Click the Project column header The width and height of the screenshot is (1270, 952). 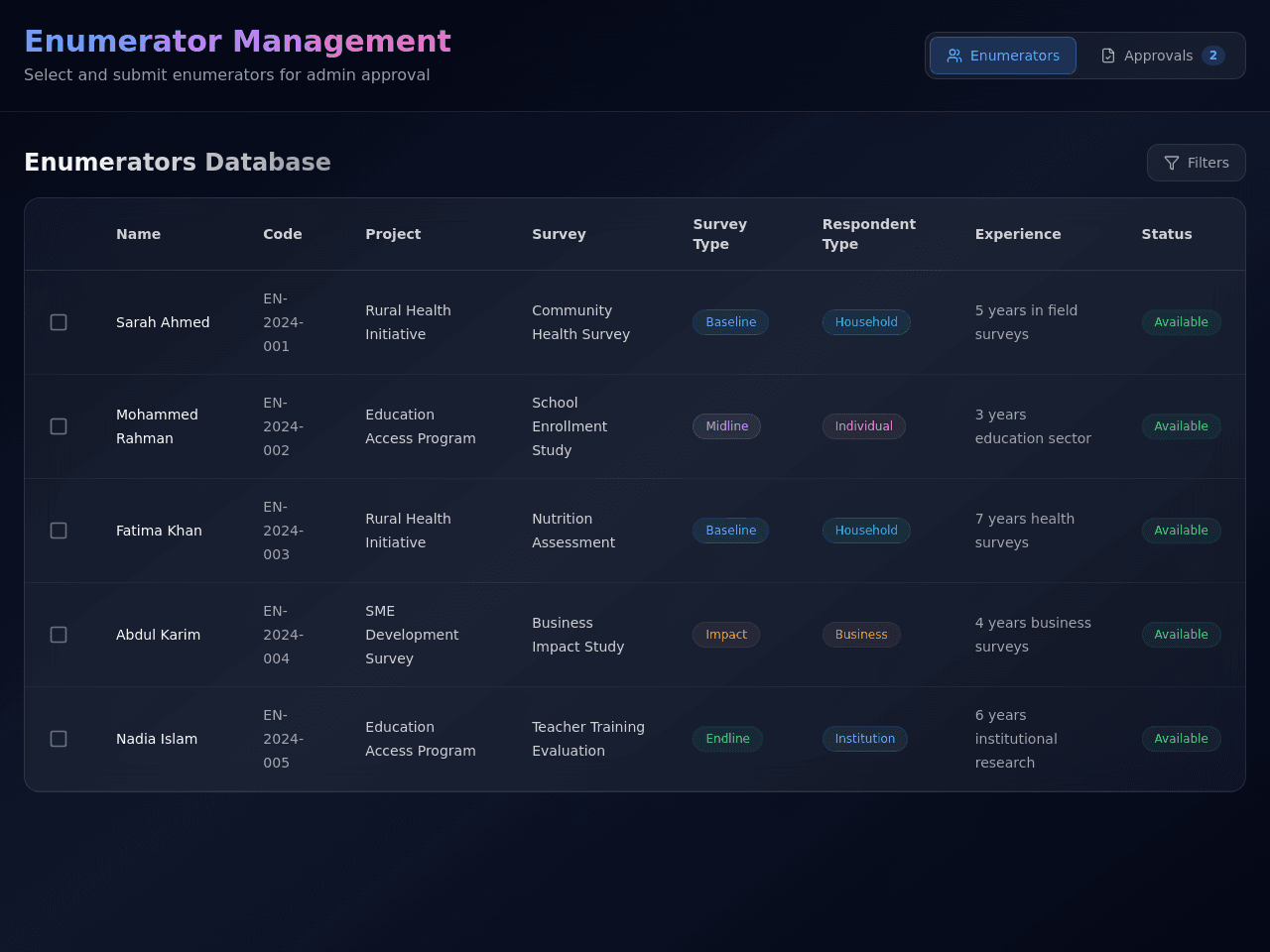pos(393,234)
